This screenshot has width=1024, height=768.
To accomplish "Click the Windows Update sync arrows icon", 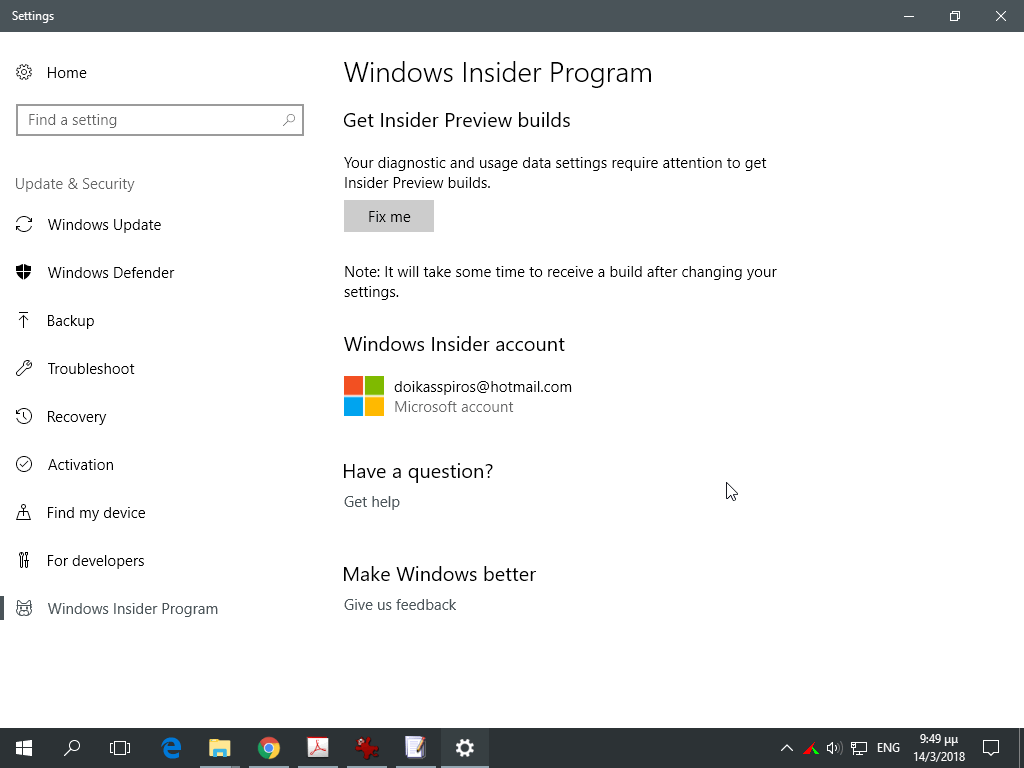I will click(x=24, y=225).
